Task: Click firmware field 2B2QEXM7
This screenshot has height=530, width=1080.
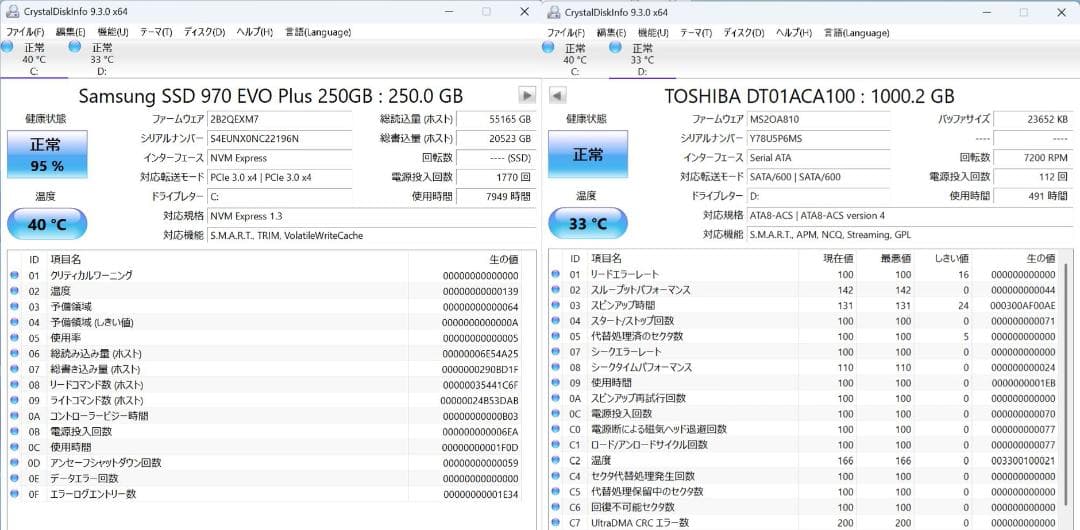Action: pos(280,119)
